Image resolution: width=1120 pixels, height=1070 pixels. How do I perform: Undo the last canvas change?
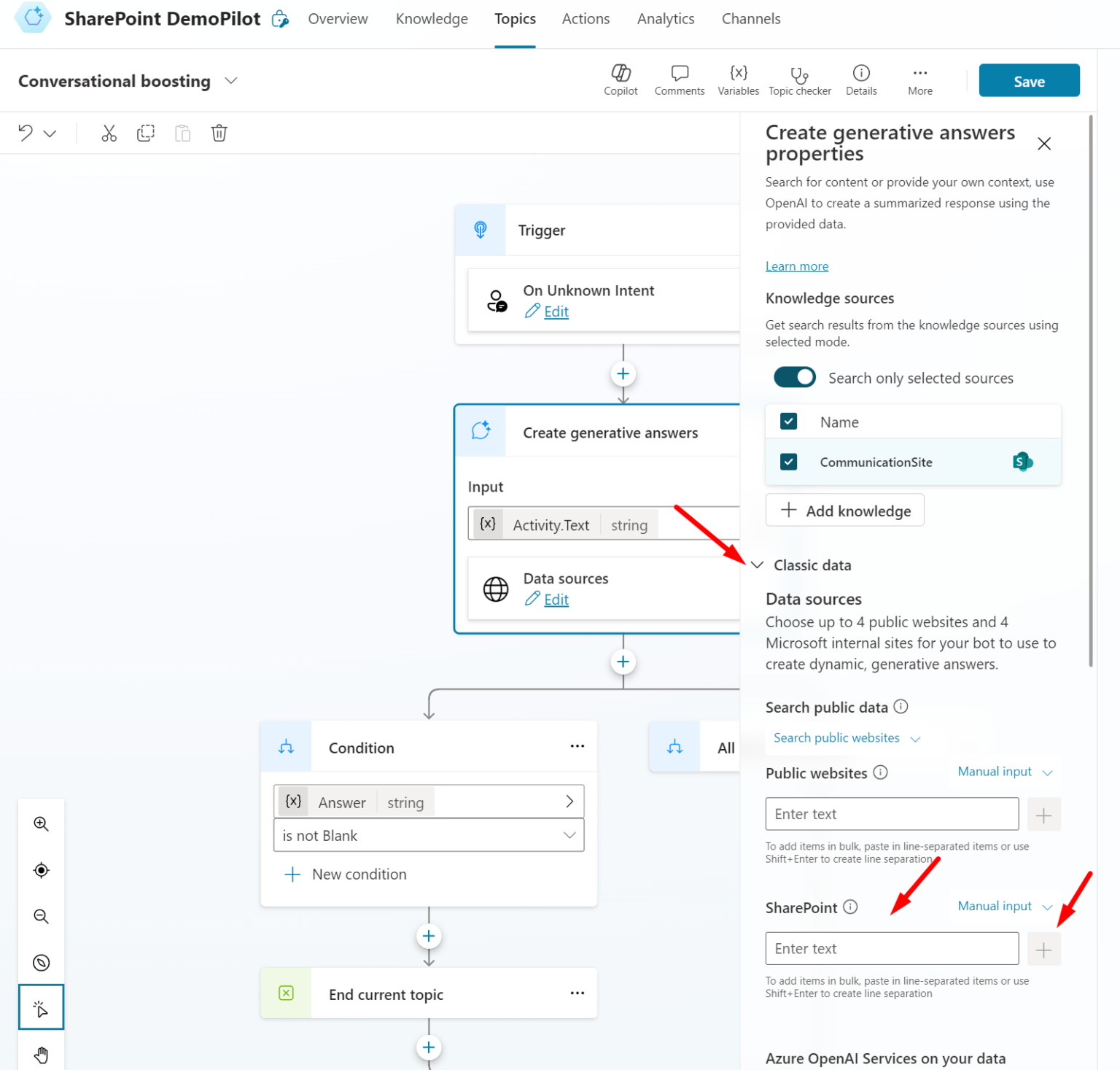(26, 133)
